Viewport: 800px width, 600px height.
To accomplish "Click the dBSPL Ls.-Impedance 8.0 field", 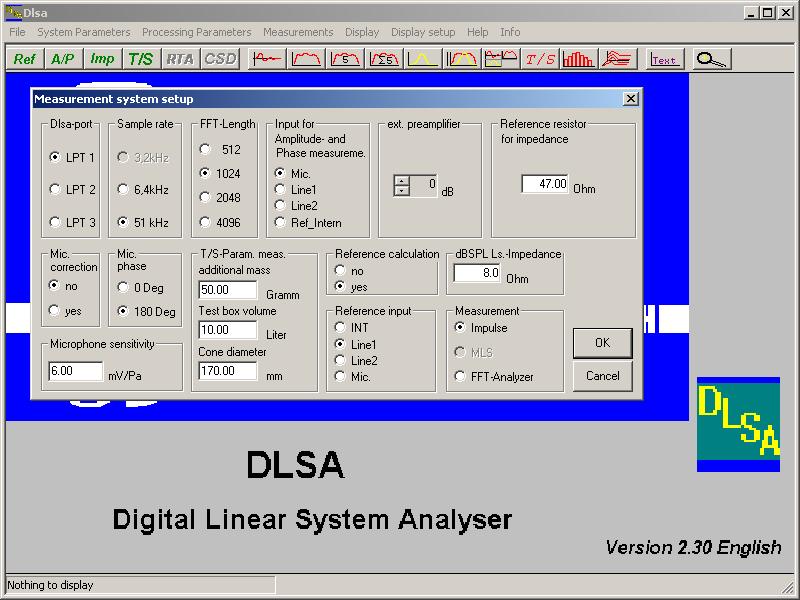I will pyautogui.click(x=477, y=273).
